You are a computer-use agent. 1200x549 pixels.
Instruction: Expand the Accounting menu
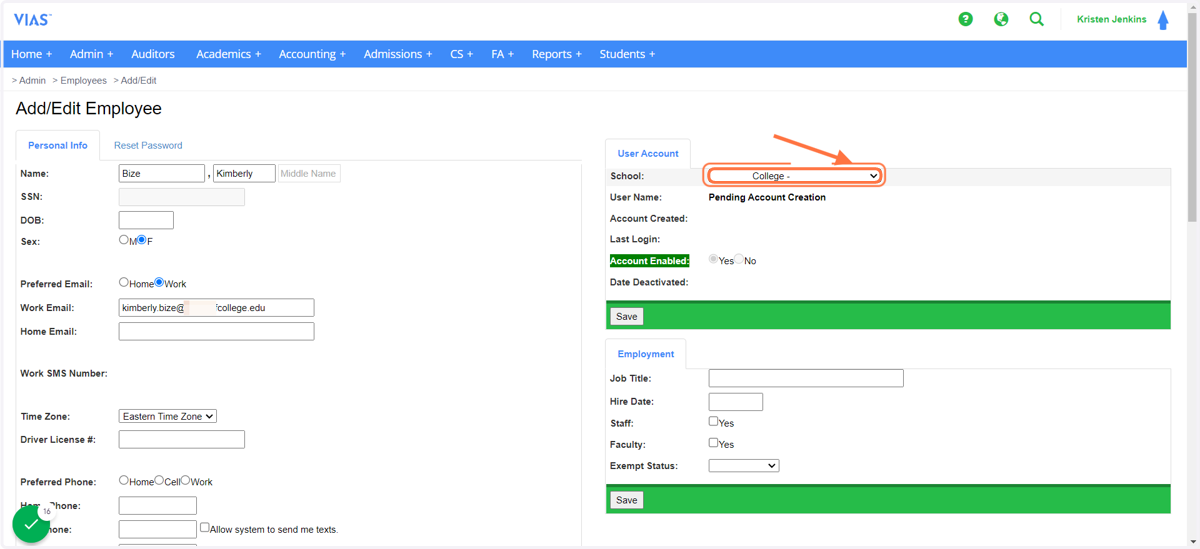313,54
